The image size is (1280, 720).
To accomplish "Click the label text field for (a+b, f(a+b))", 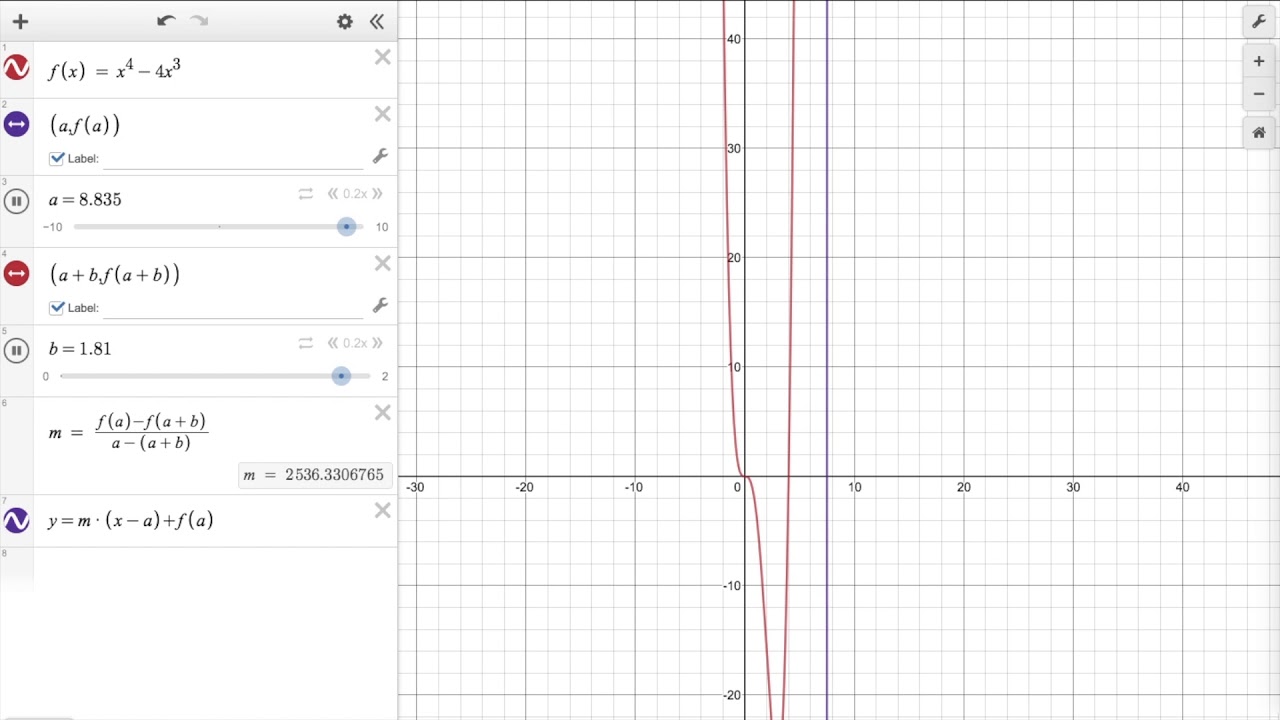I will (233, 307).
